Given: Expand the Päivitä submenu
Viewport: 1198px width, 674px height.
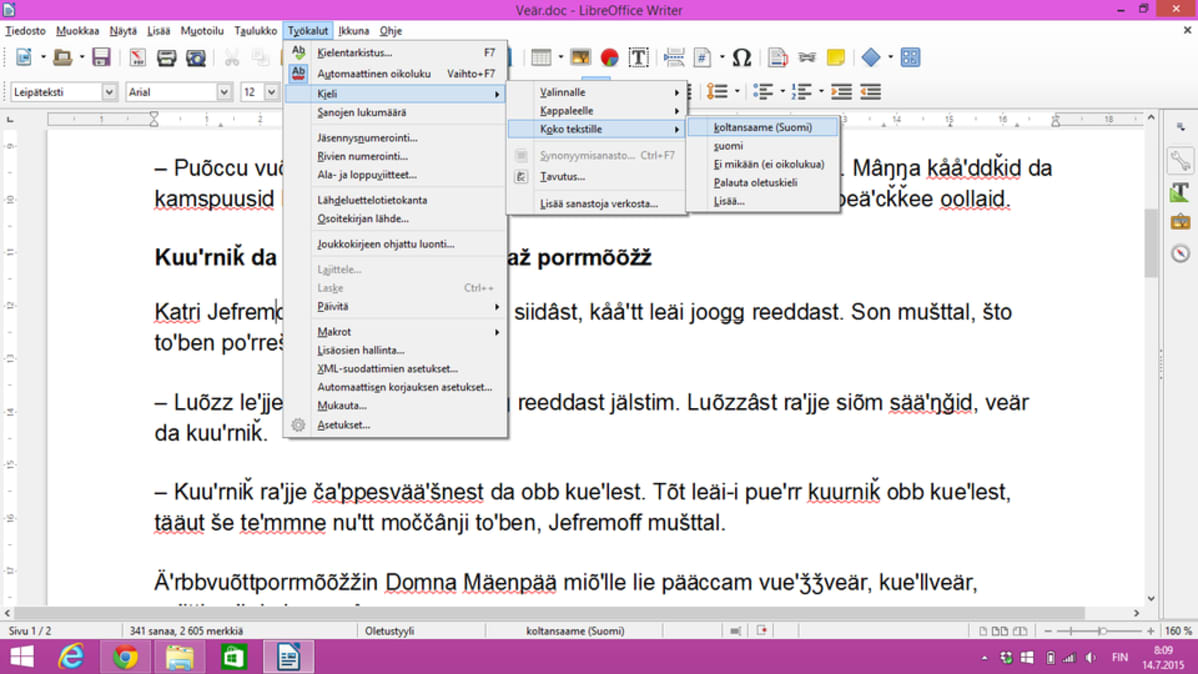Looking at the screenshot, I should (x=395, y=306).
